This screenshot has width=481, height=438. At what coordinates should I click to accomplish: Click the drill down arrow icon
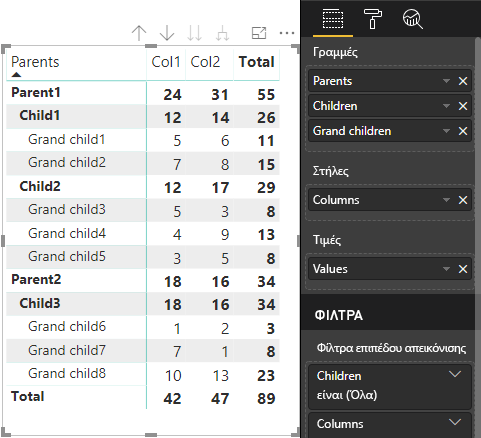(x=167, y=33)
